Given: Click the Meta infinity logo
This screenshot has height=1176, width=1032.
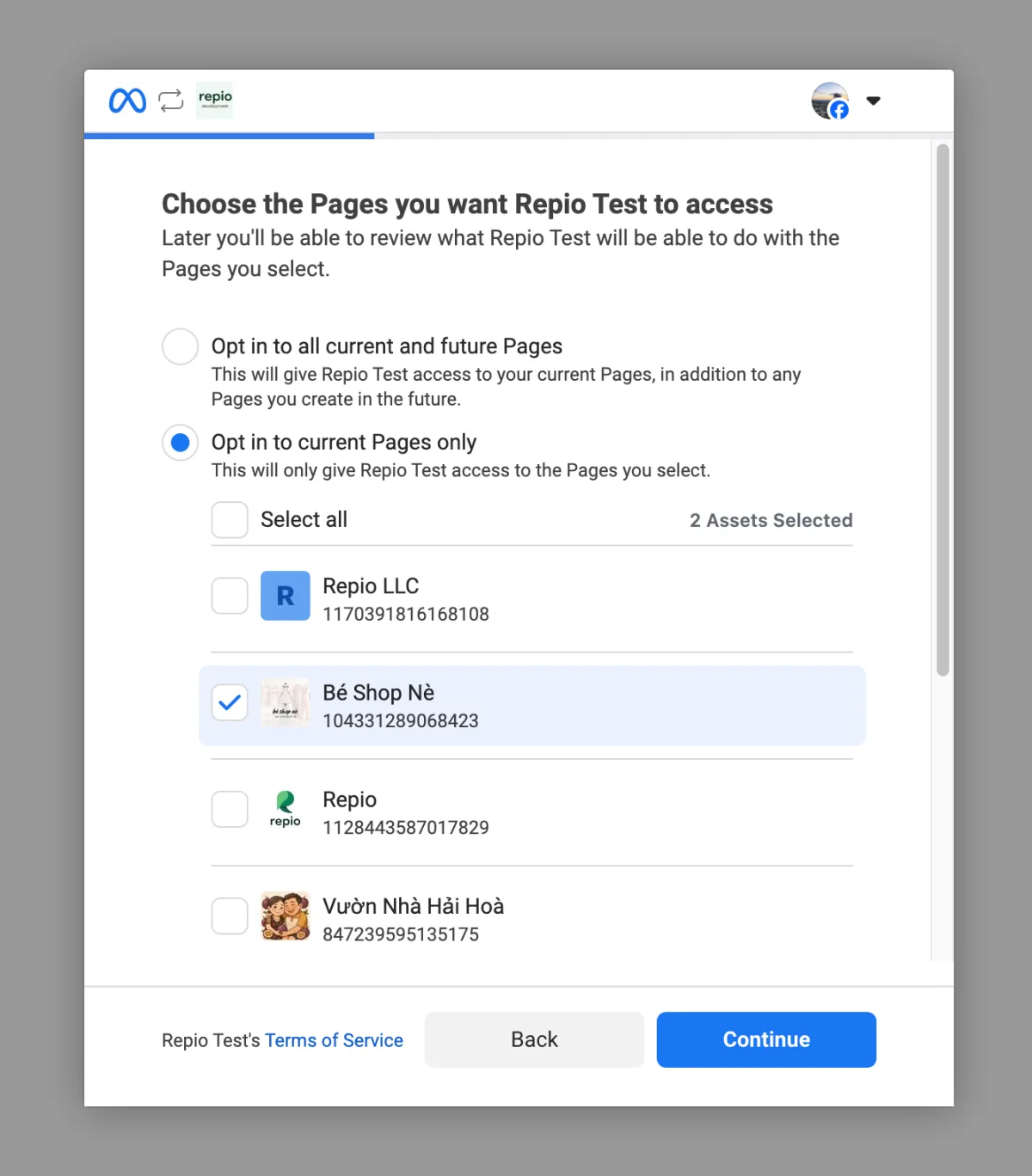Looking at the screenshot, I should (x=127, y=101).
